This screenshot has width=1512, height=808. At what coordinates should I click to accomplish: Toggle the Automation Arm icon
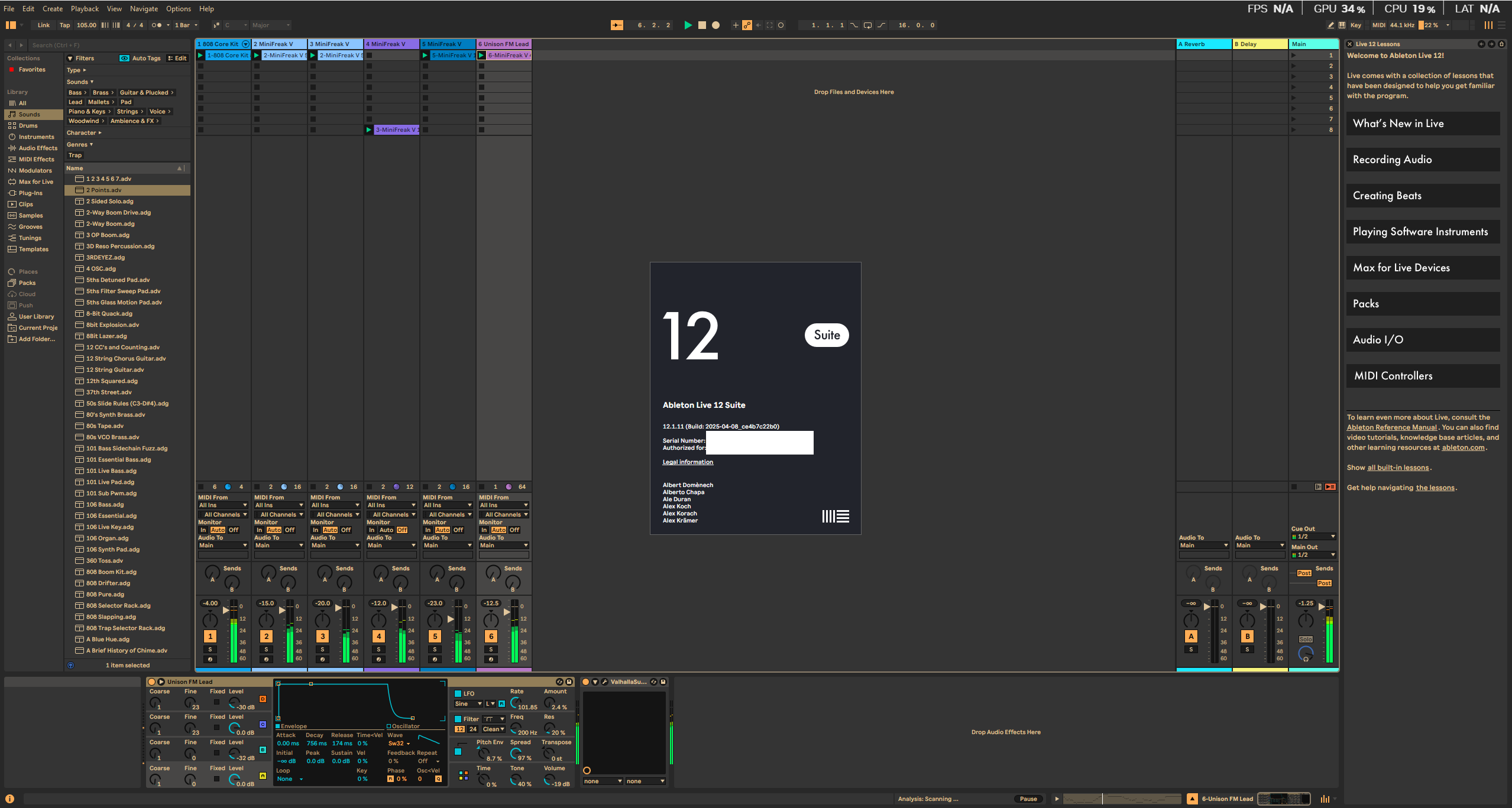(x=747, y=25)
